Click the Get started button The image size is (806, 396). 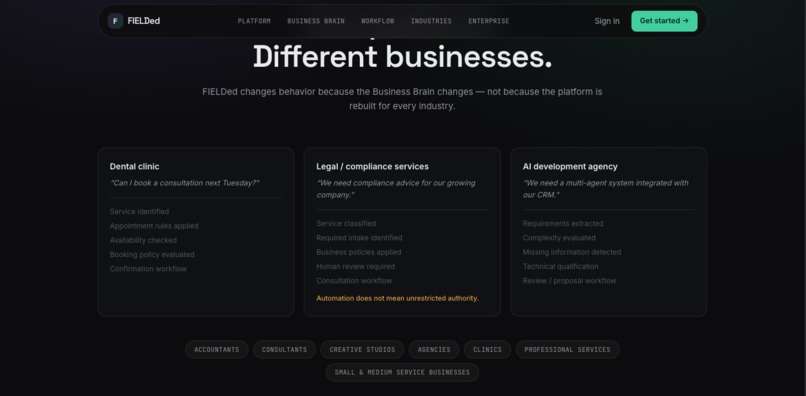click(x=664, y=21)
